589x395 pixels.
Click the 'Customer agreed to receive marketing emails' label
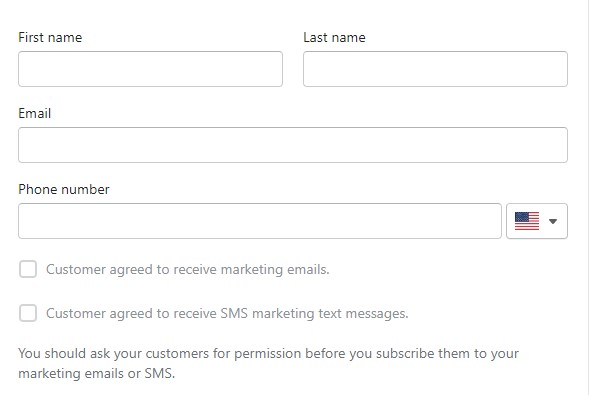[x=187, y=270]
